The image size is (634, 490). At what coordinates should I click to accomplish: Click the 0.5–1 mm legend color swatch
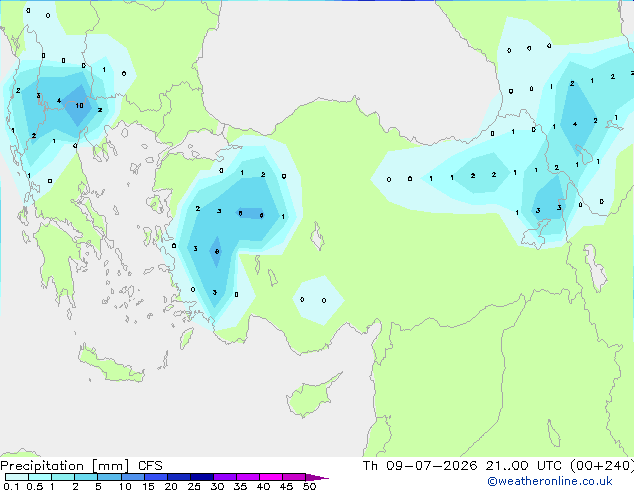(x=40, y=477)
